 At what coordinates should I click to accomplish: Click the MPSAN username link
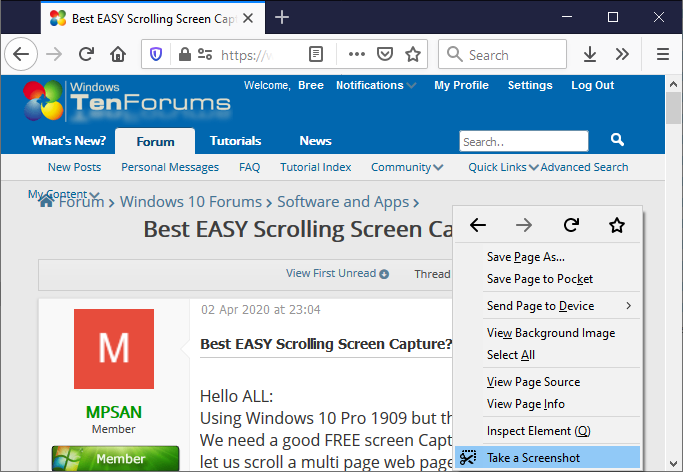point(114,412)
